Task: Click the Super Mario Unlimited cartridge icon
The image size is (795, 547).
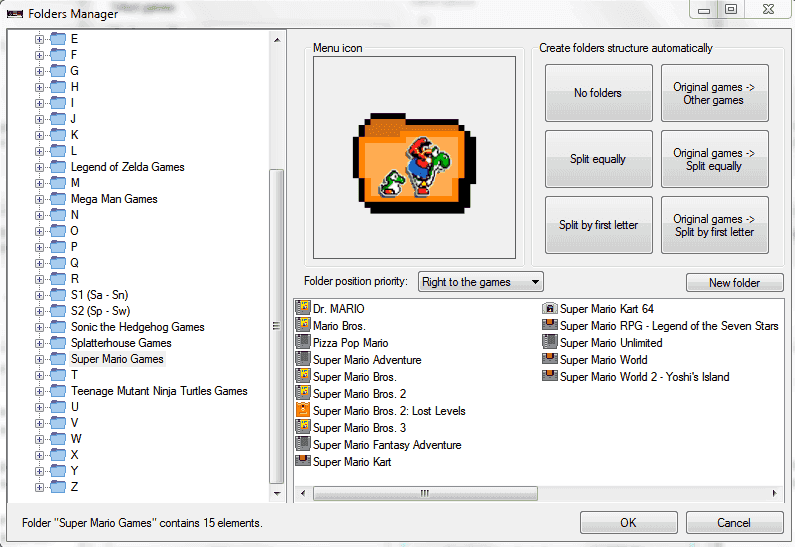Action: (x=550, y=342)
